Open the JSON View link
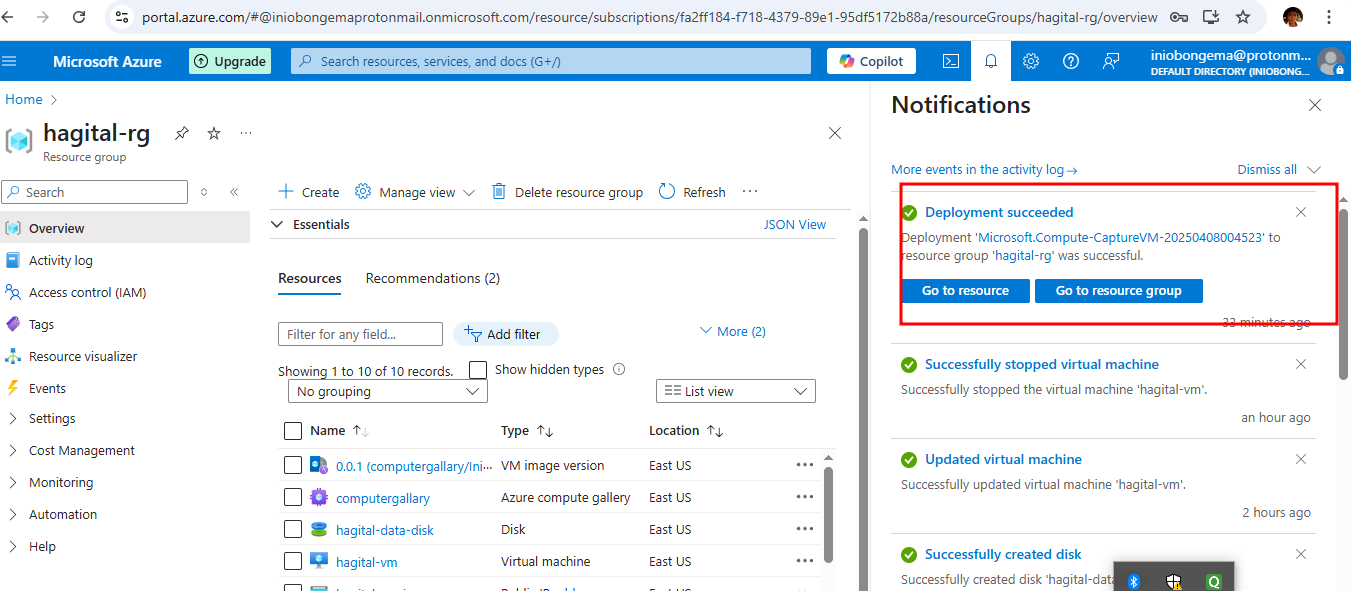1351x591 pixels. pos(795,225)
